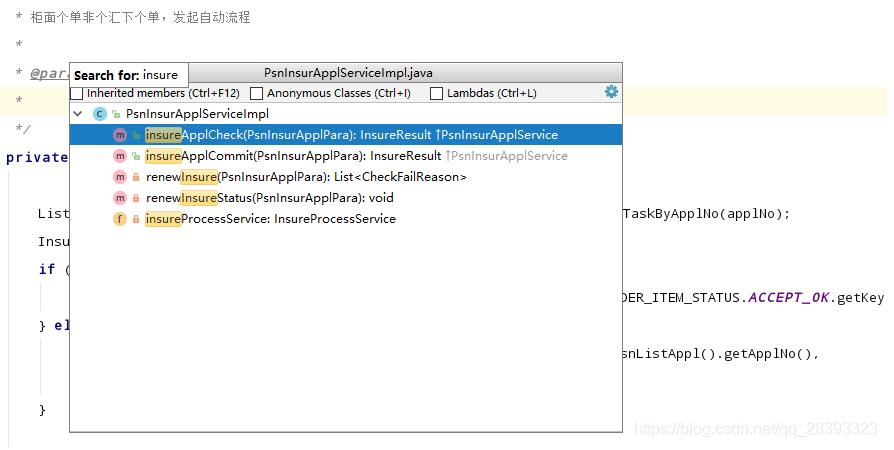Click the Search for: insure box
Image resolution: width=894 pixels, height=450 pixels.
coord(129,75)
